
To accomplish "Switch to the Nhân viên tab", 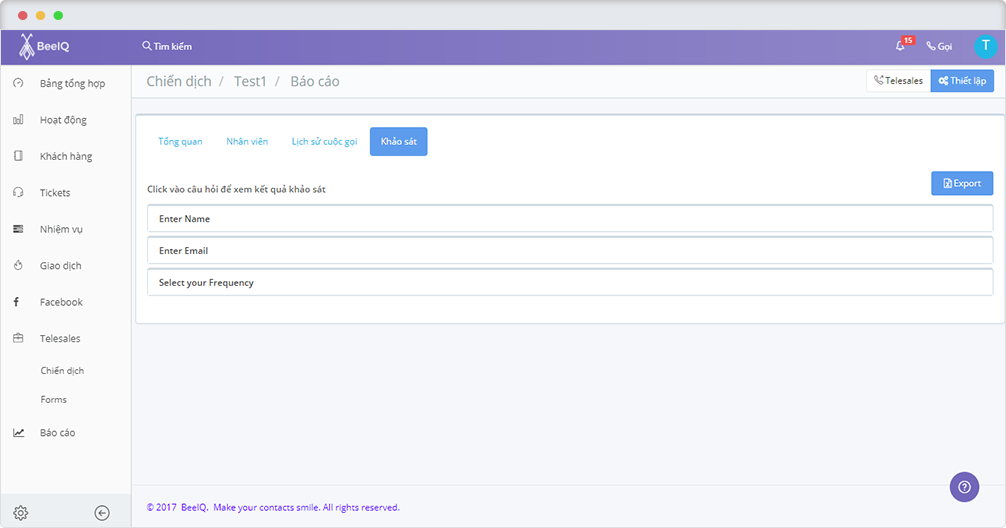I will 247,142.
